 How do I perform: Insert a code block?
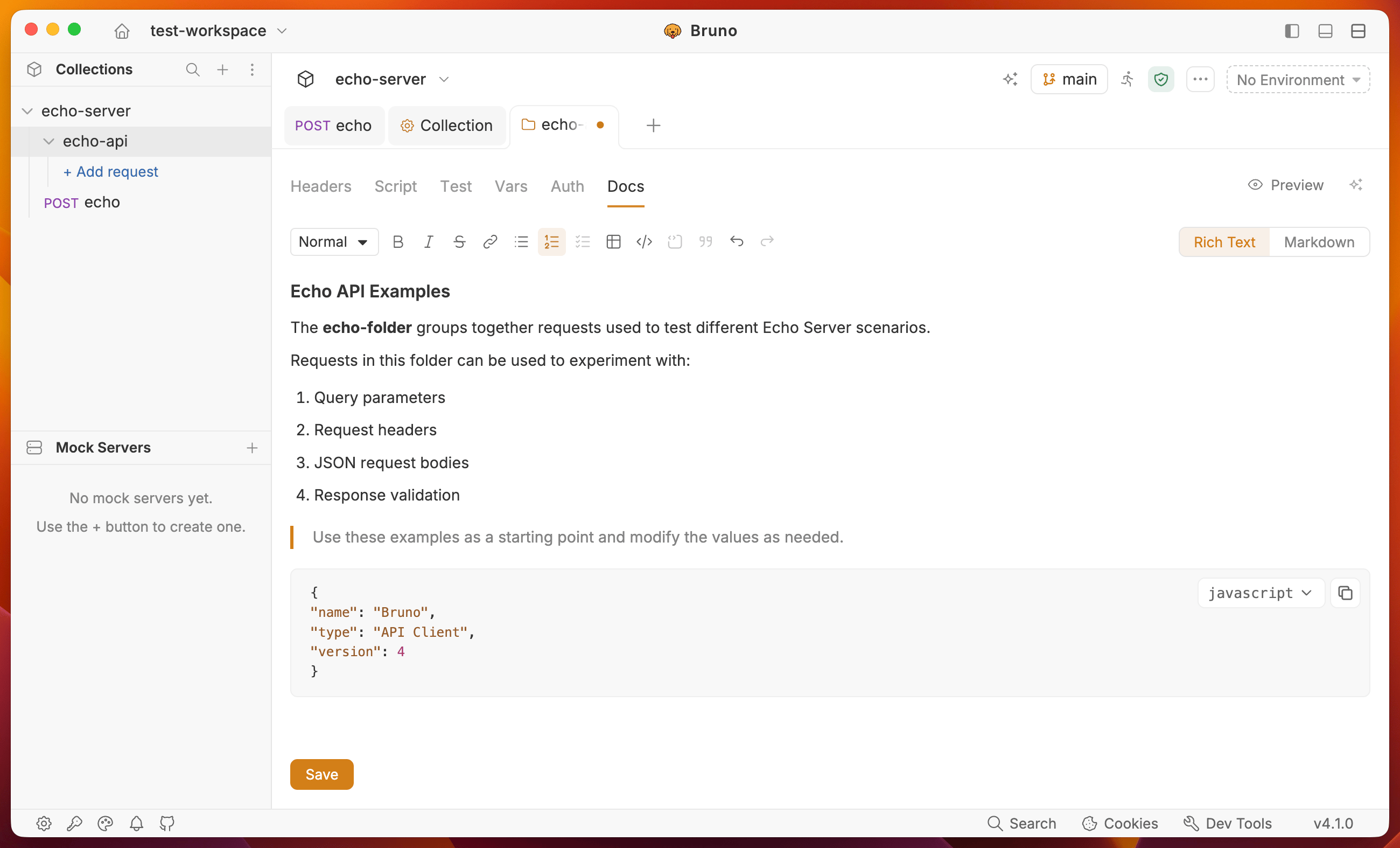pos(675,242)
